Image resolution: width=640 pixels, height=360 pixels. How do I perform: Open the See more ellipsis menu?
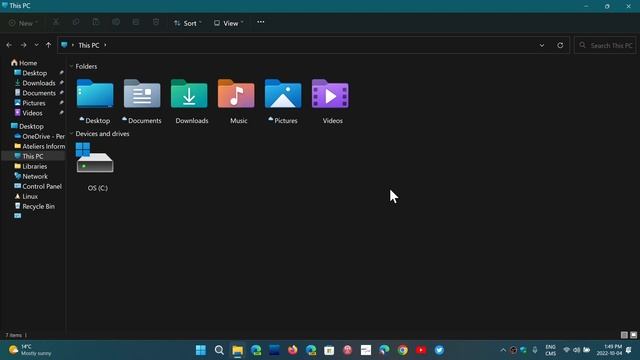click(261, 22)
